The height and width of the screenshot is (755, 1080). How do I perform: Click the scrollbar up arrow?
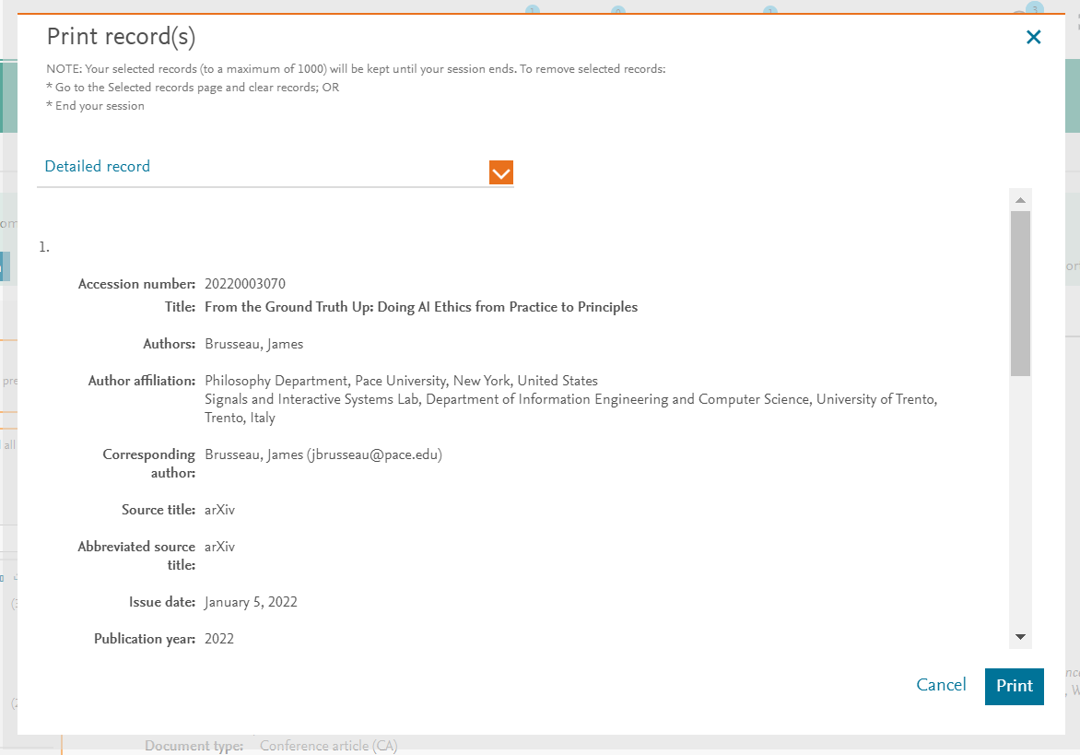point(1020,200)
